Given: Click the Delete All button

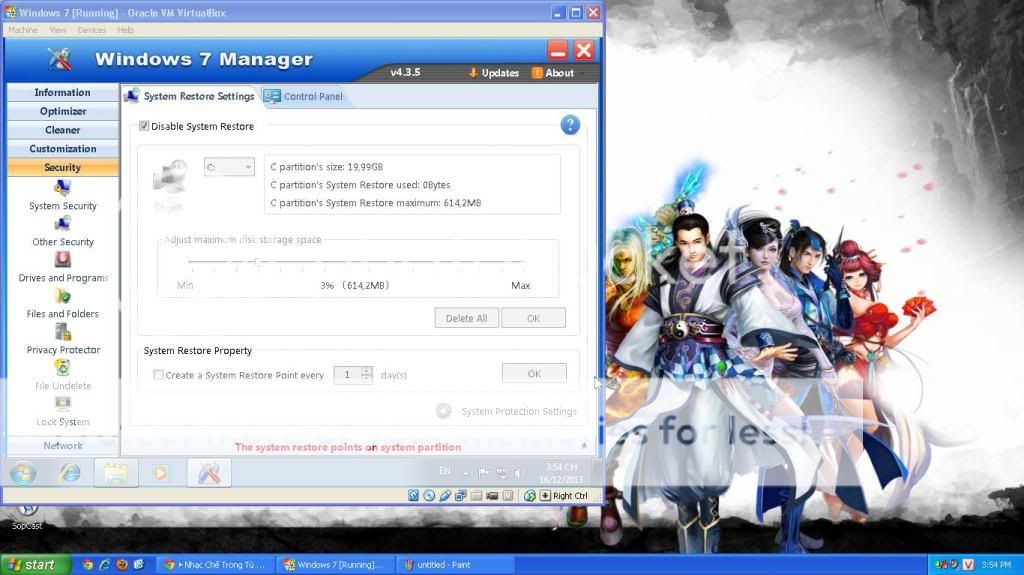Looking at the screenshot, I should (466, 318).
